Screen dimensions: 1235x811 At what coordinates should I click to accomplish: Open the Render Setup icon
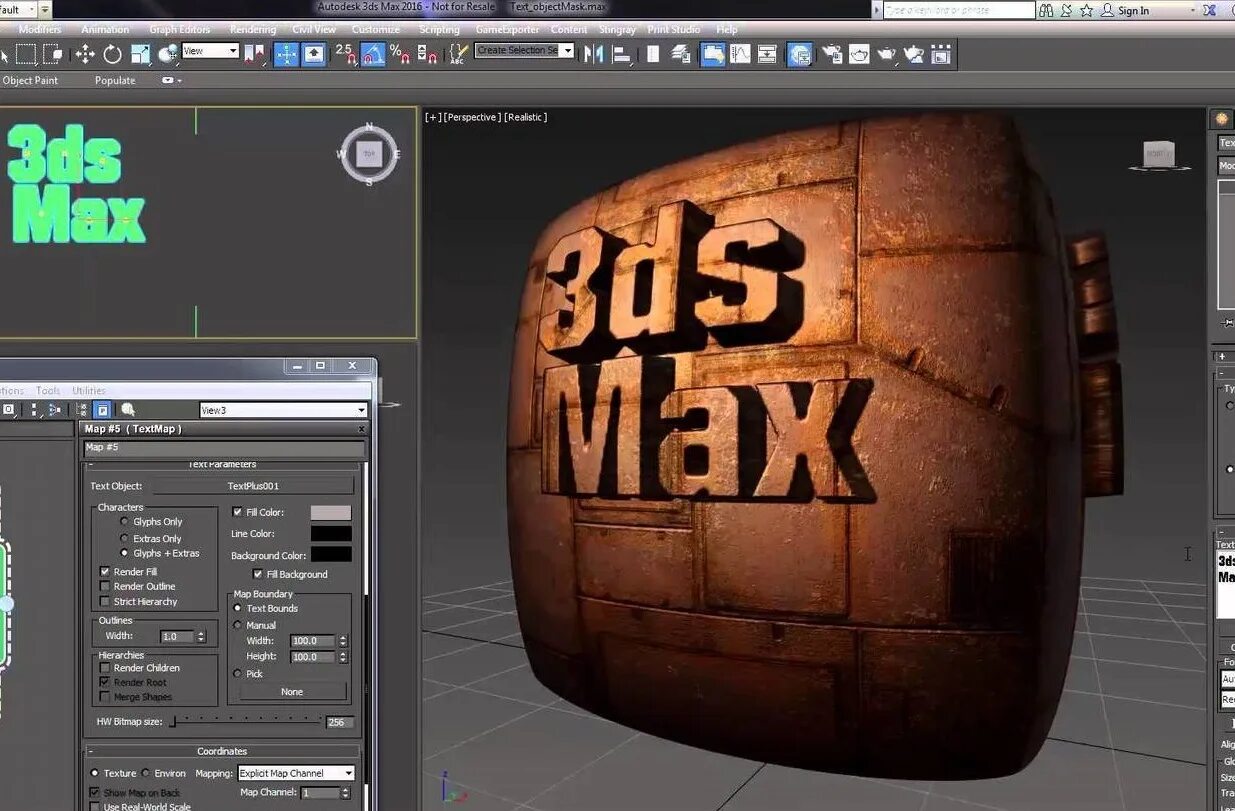[832, 54]
